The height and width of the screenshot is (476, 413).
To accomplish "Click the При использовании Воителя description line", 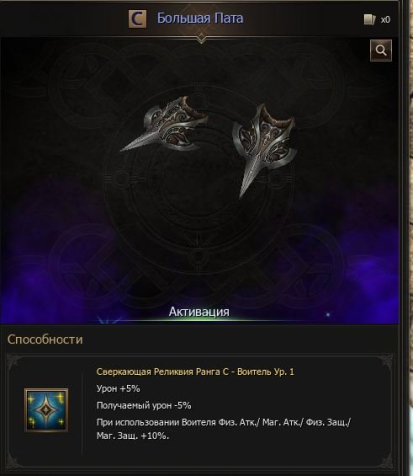I will [223, 423].
